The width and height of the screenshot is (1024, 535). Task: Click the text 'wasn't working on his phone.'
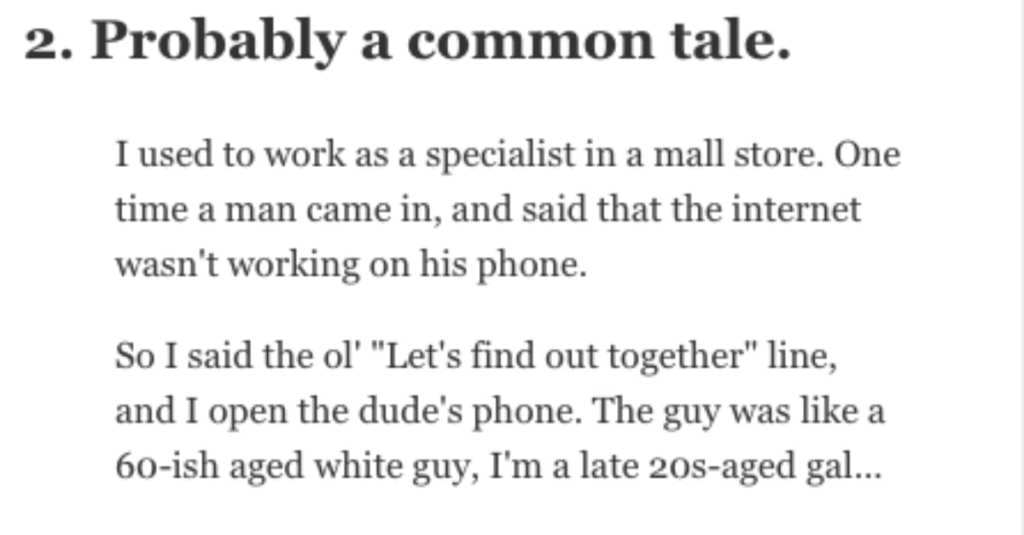pos(351,267)
